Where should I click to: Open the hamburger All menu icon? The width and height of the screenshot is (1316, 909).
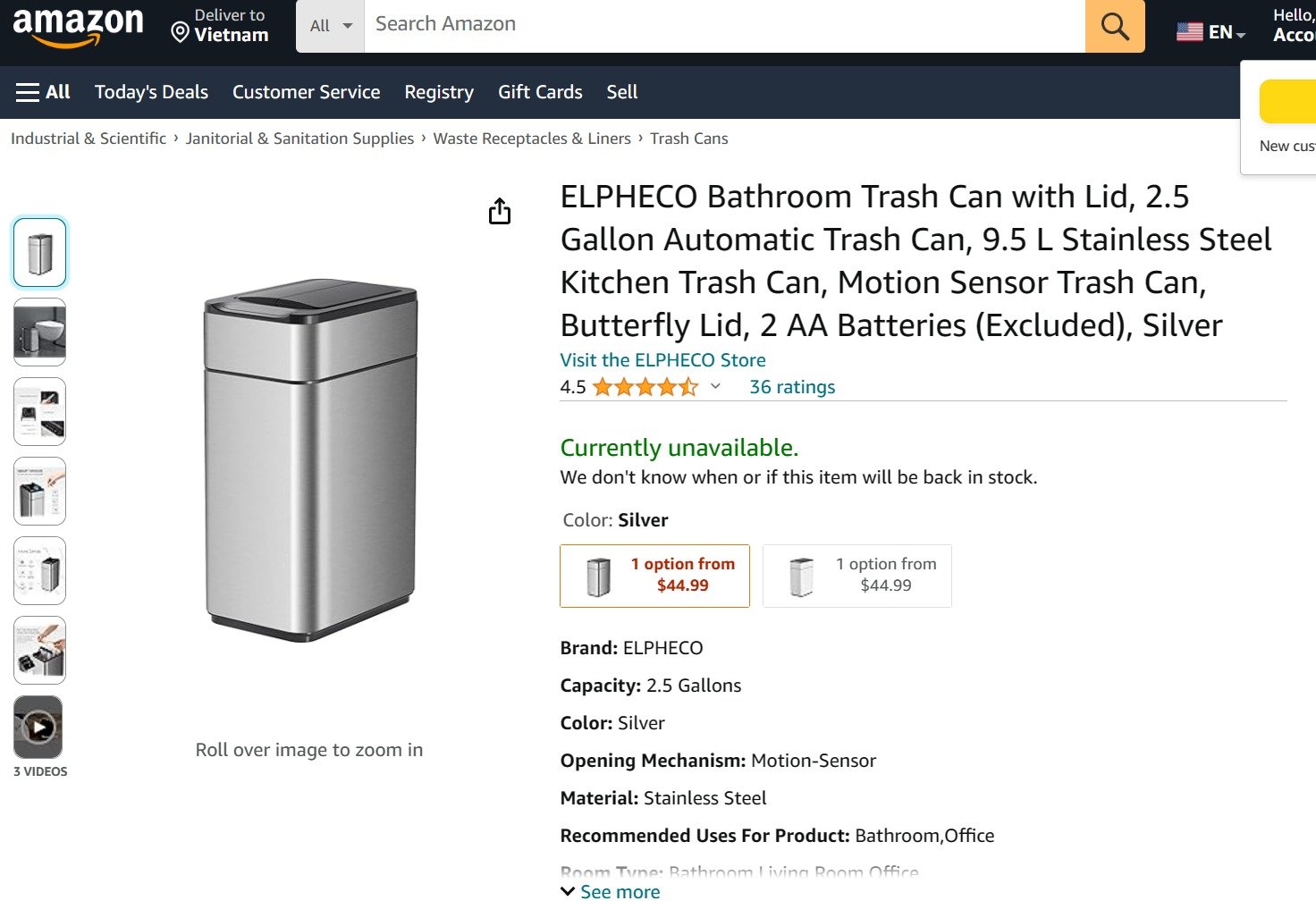[26, 91]
